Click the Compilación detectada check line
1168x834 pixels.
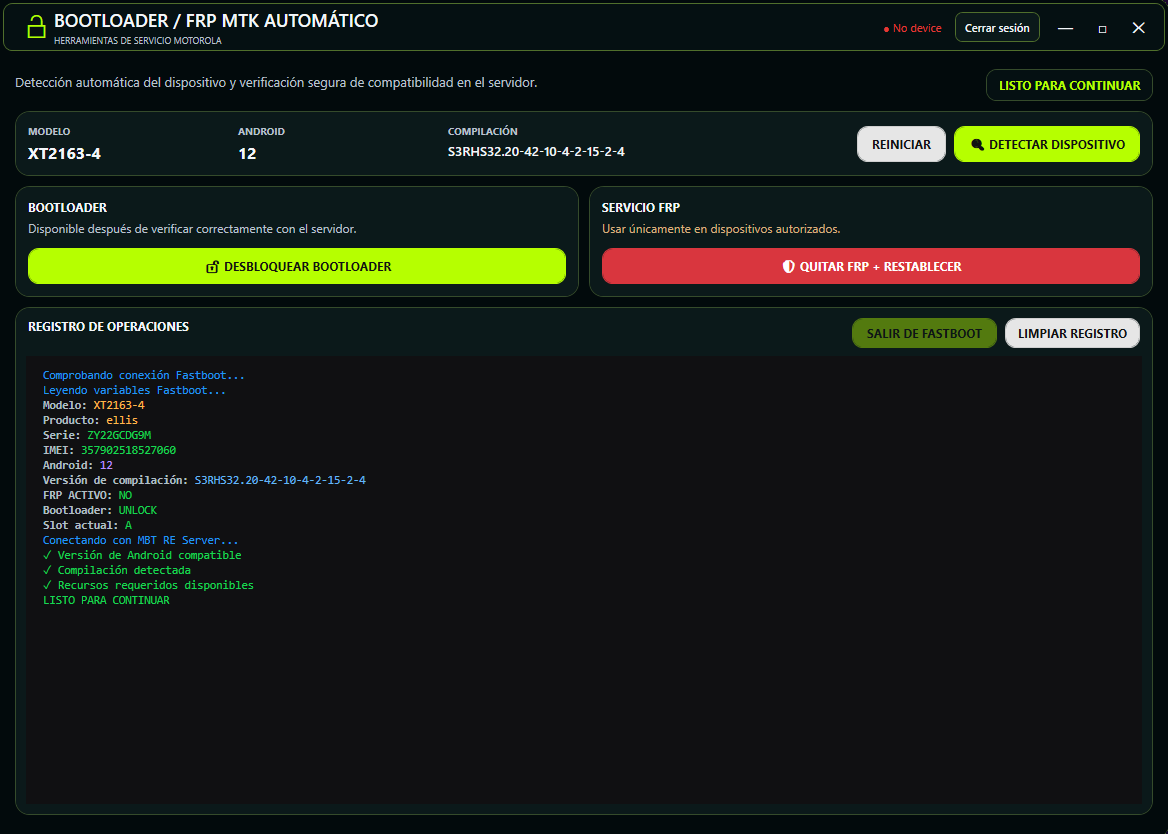tap(117, 570)
